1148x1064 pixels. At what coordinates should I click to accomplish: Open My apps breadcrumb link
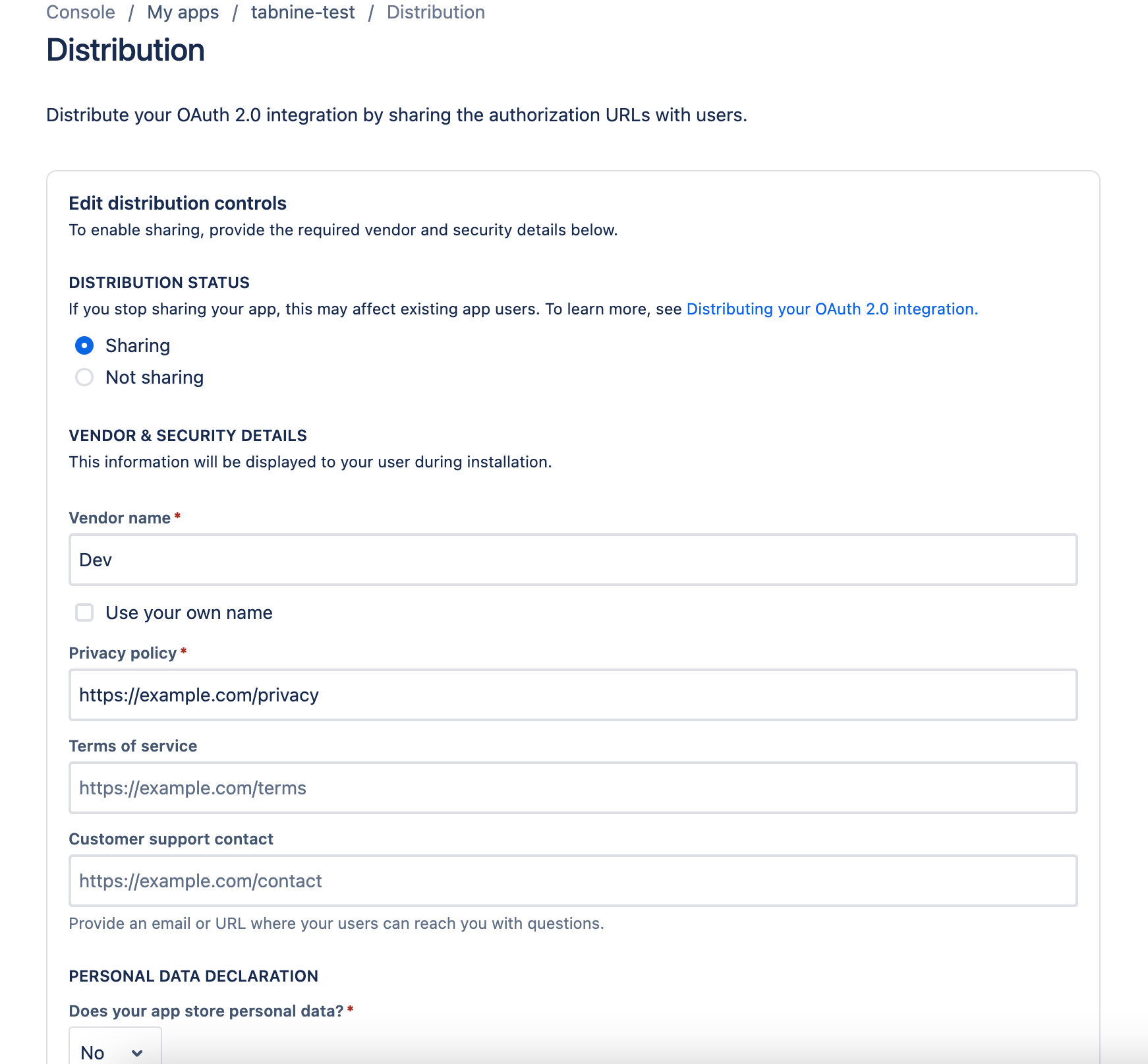pos(183,13)
